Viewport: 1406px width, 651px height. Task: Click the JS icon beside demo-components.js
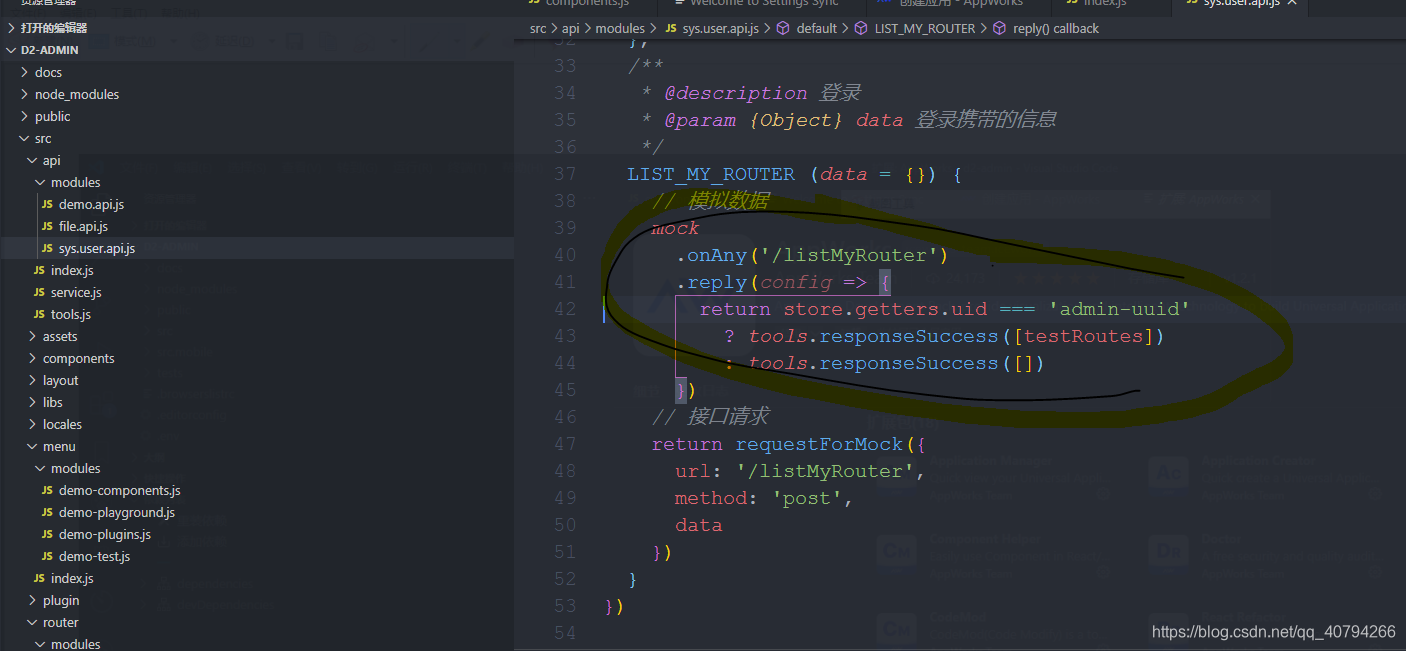pos(47,490)
